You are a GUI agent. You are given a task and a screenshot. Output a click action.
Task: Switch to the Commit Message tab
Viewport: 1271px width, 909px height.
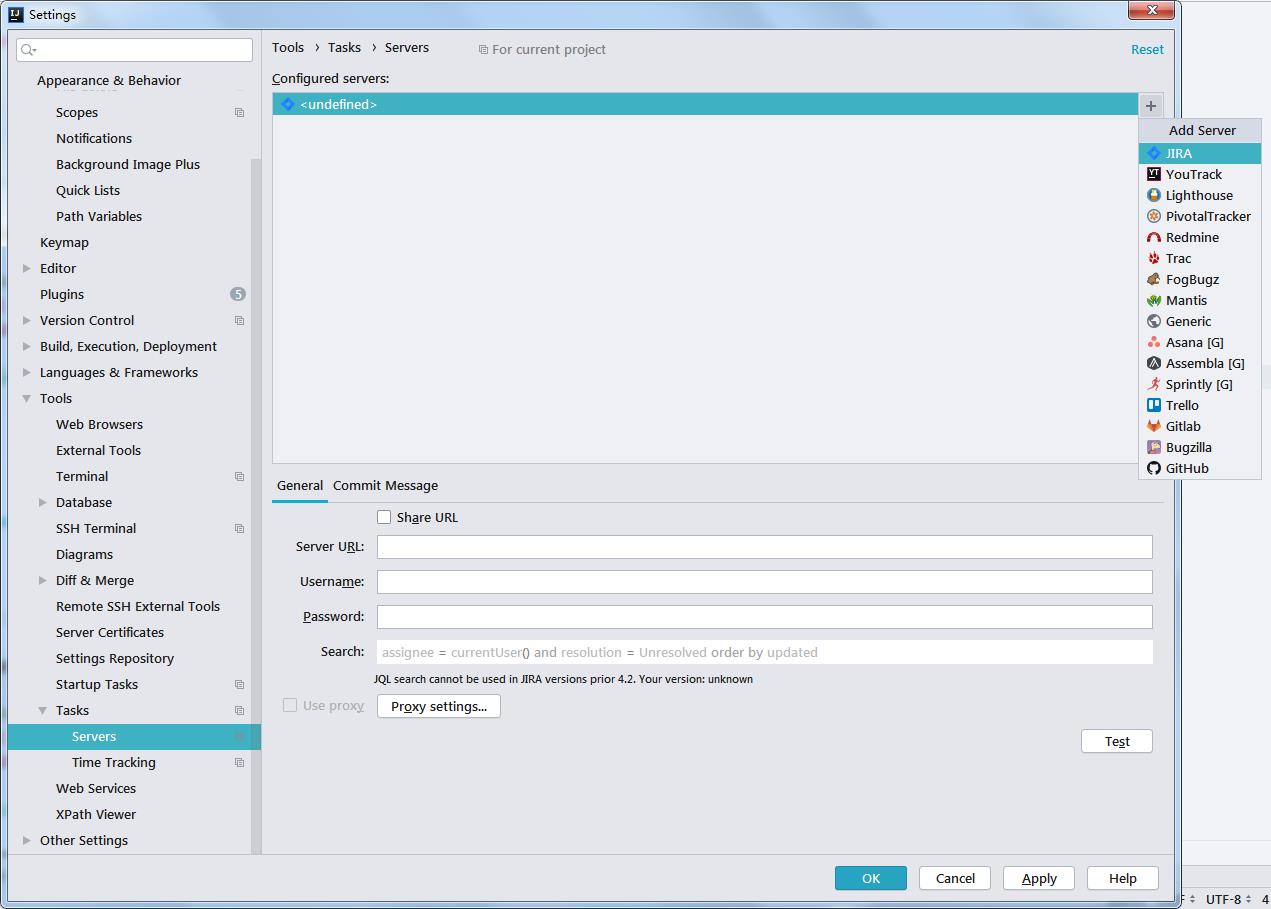click(385, 485)
